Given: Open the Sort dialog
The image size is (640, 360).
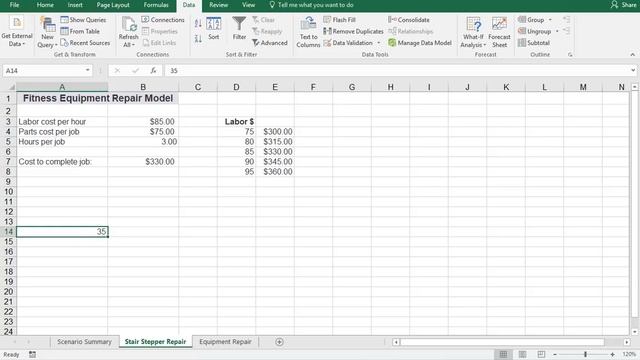Looking at the screenshot, I should 213,29.
